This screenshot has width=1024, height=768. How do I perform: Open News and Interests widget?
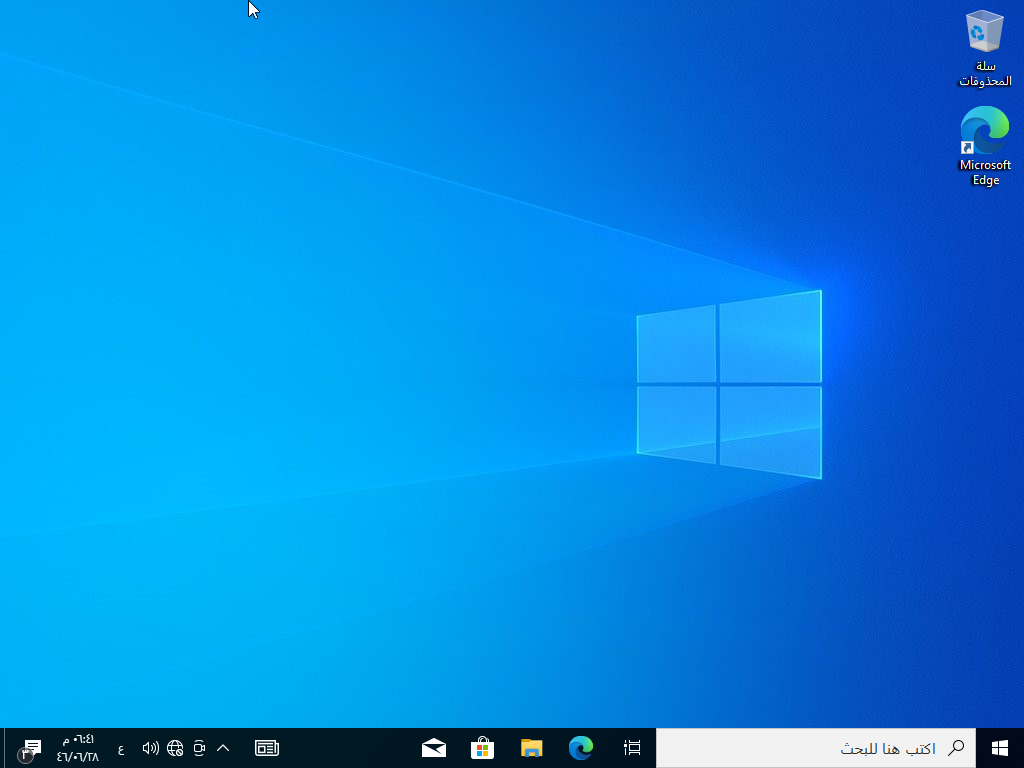tap(267, 747)
